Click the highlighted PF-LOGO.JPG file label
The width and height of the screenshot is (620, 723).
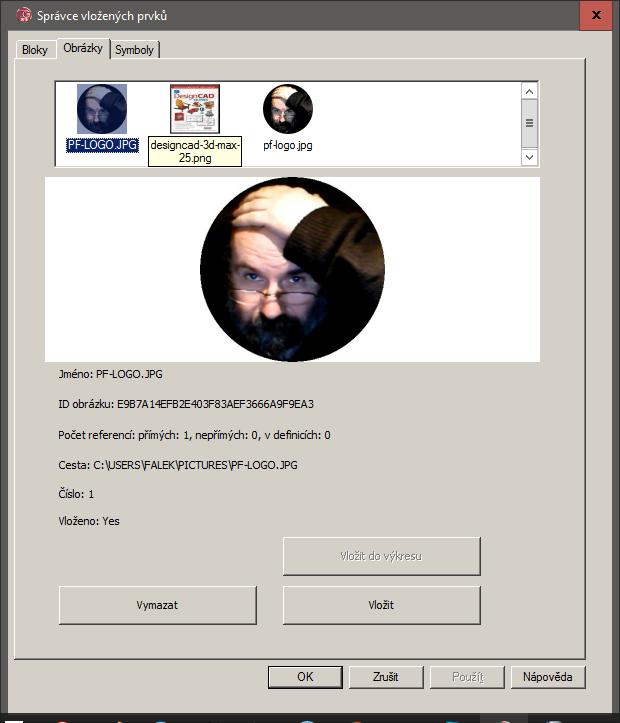[102, 145]
